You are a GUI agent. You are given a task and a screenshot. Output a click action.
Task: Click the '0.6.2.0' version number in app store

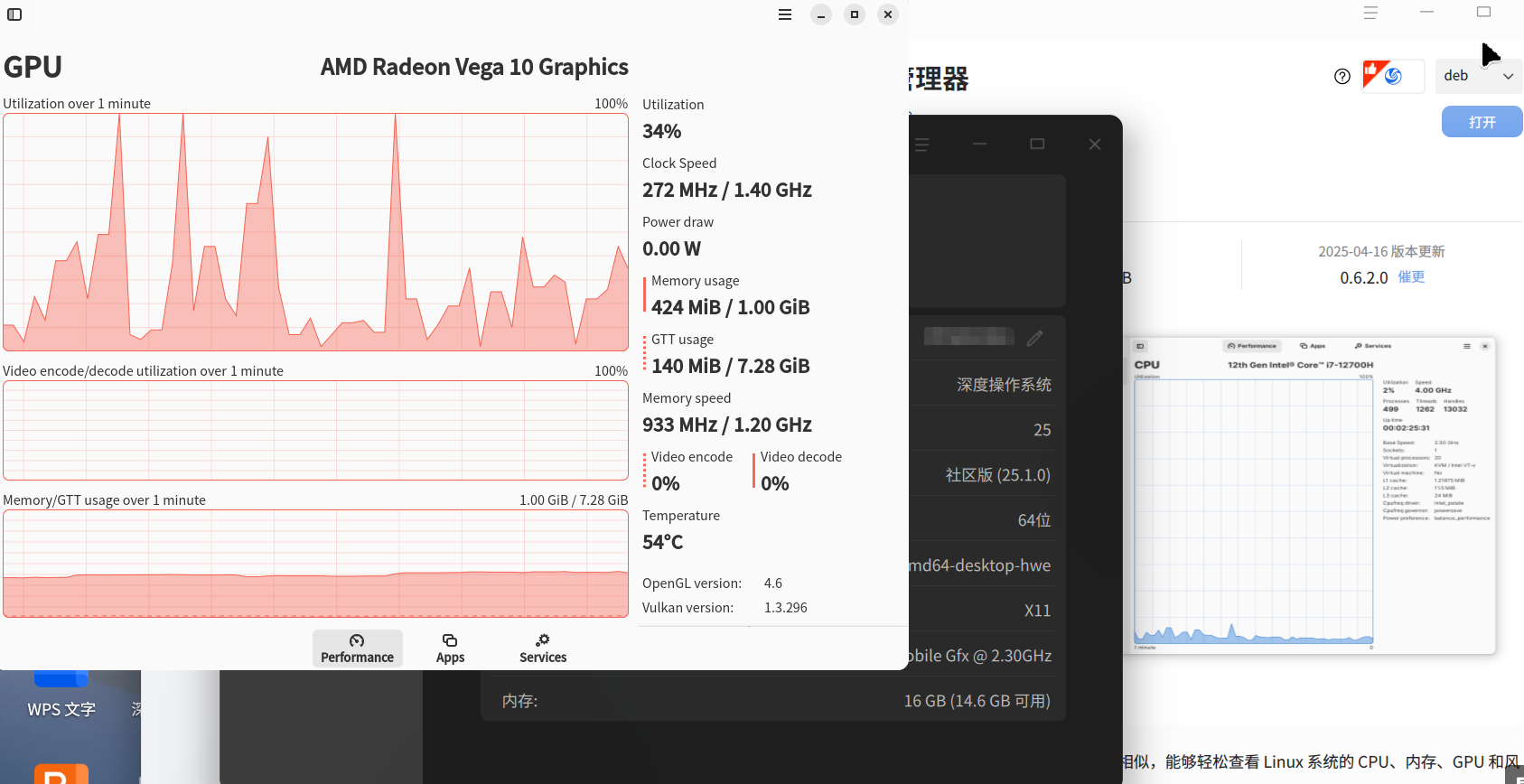pyautogui.click(x=1364, y=277)
